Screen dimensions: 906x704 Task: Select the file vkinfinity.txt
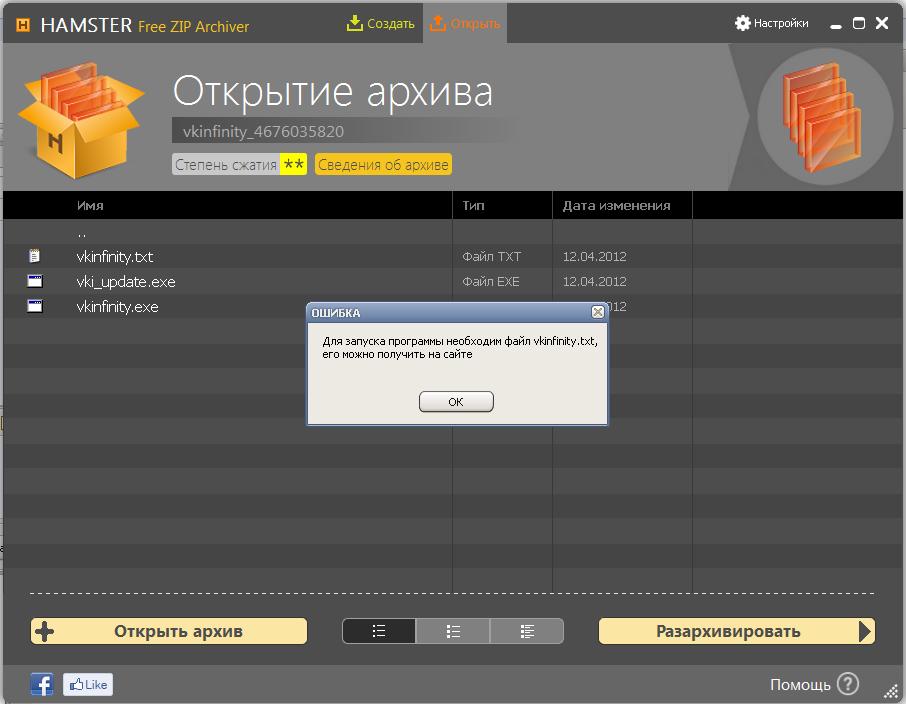click(x=115, y=257)
